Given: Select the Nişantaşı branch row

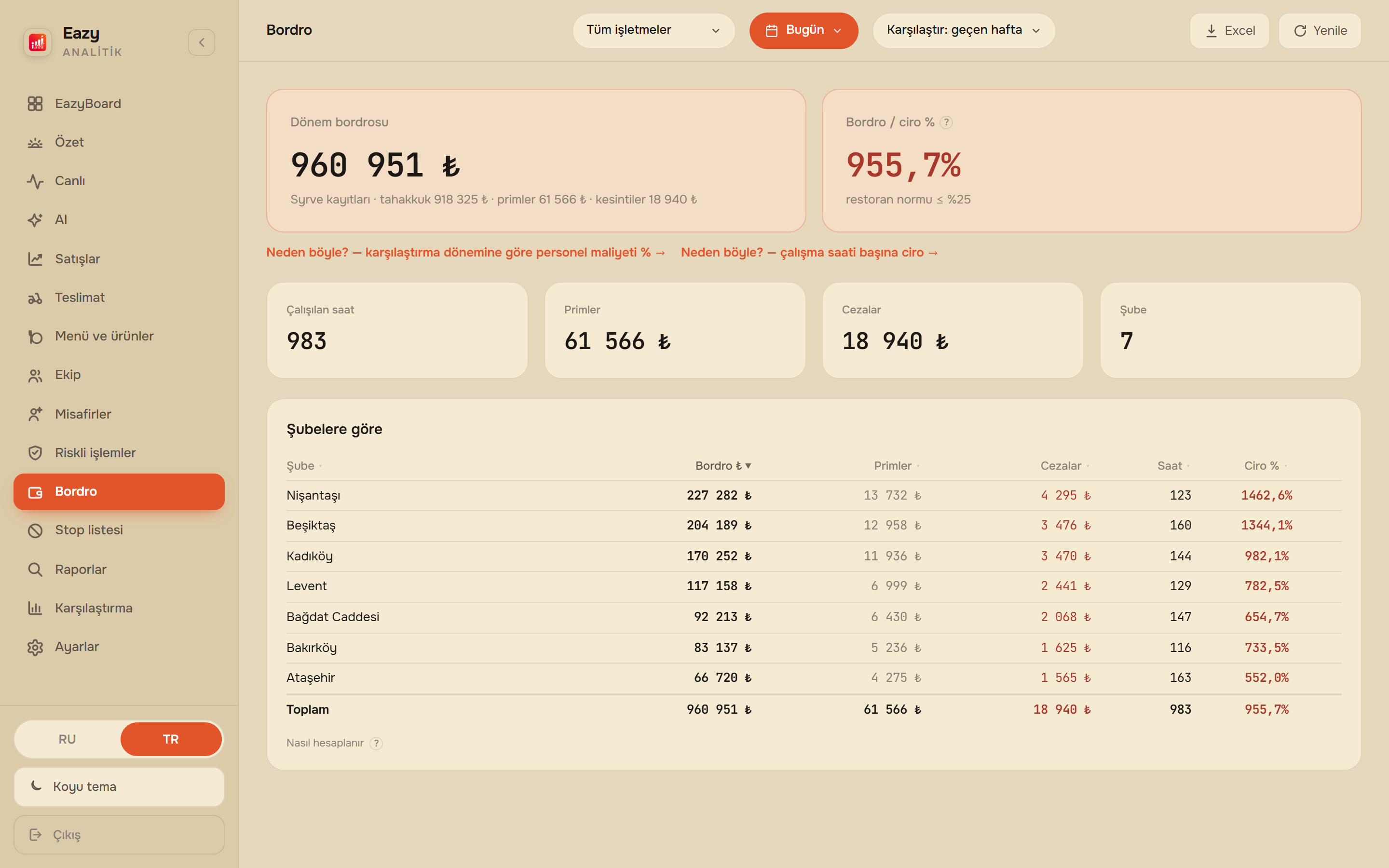Looking at the screenshot, I should pos(814,495).
